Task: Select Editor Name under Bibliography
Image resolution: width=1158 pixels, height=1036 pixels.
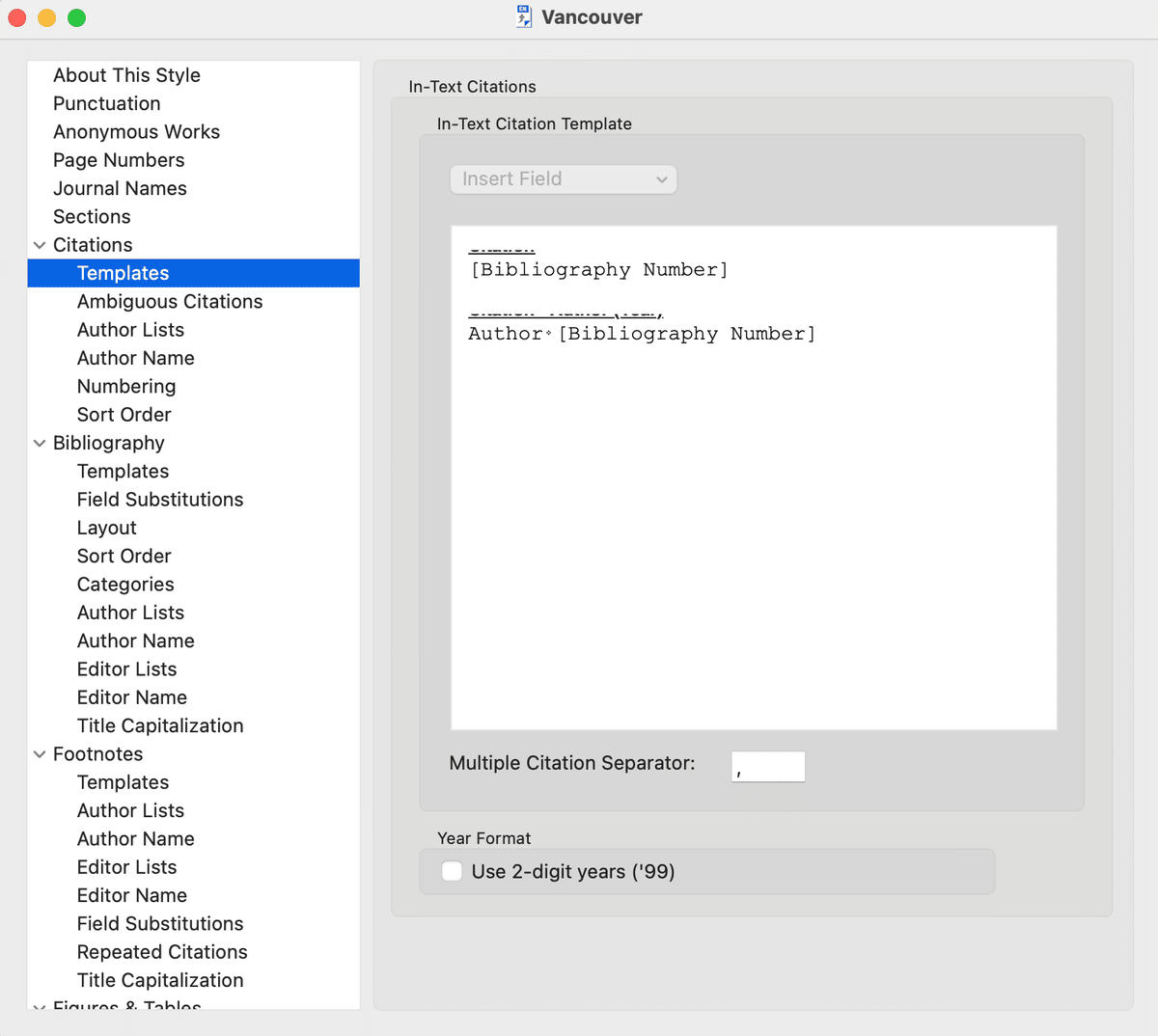Action: [132, 697]
